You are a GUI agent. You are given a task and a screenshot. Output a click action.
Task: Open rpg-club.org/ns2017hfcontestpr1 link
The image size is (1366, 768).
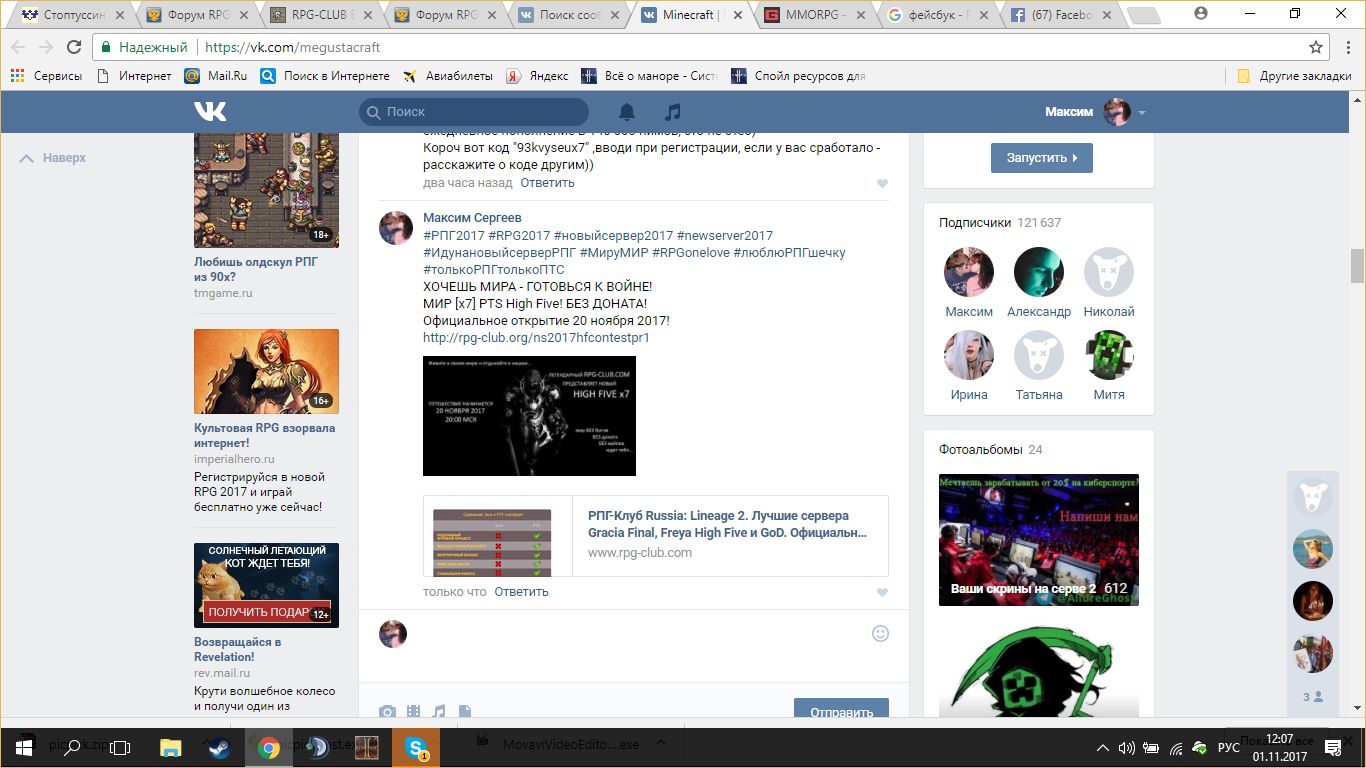(536, 338)
